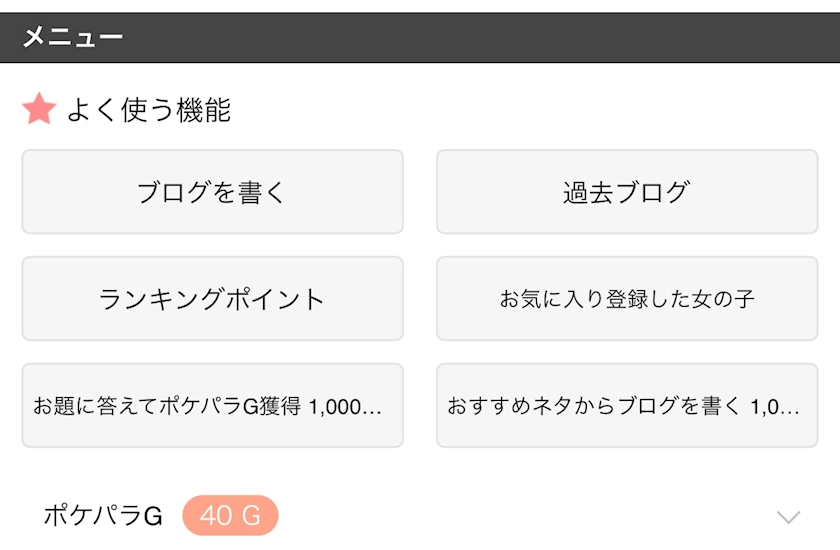Tap the orange 40 G badge
Screen dimensions: 840x550
(x=230, y=516)
